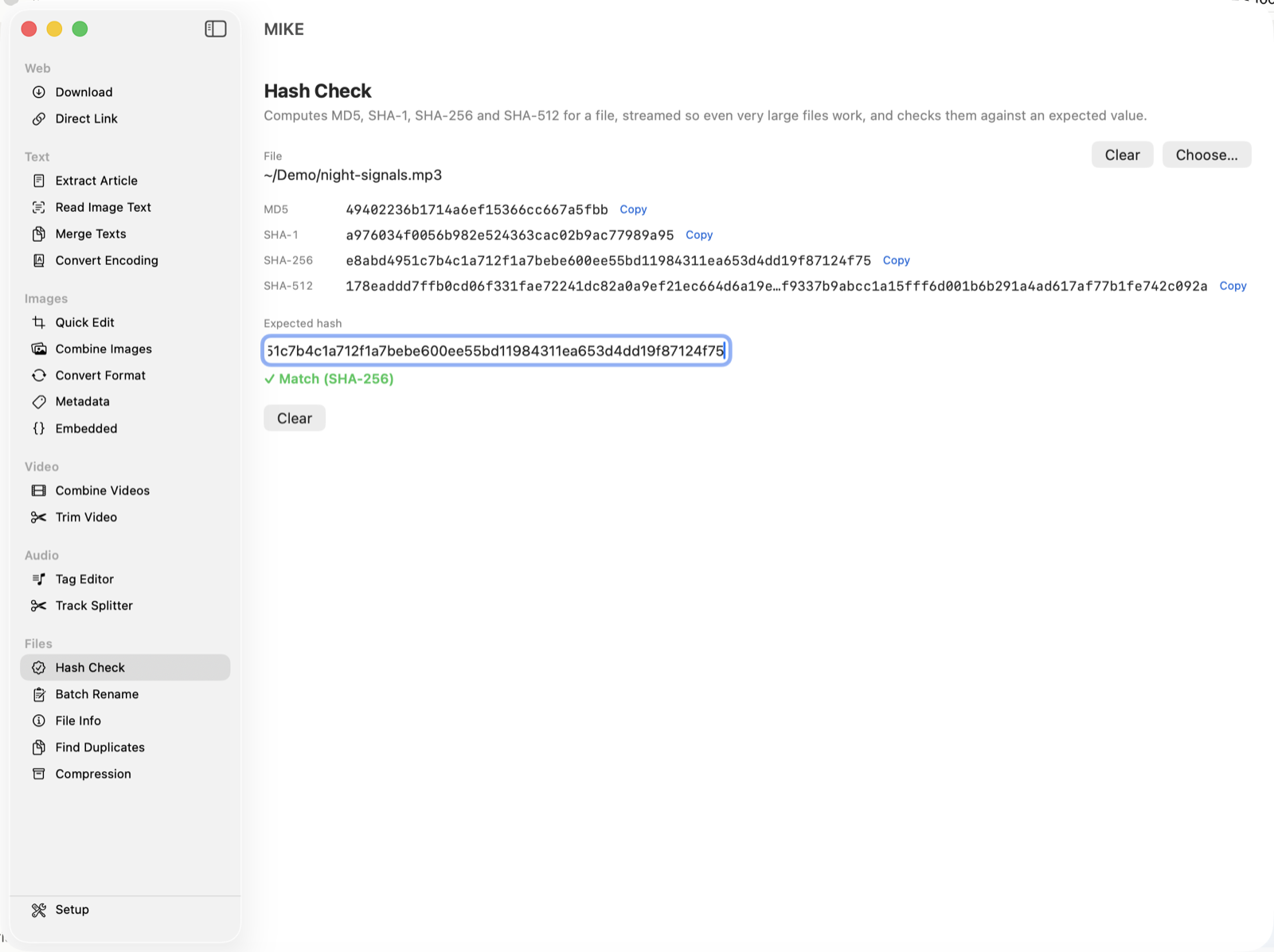Open Convert Format label
This screenshot has width=1274, height=952.
(100, 375)
